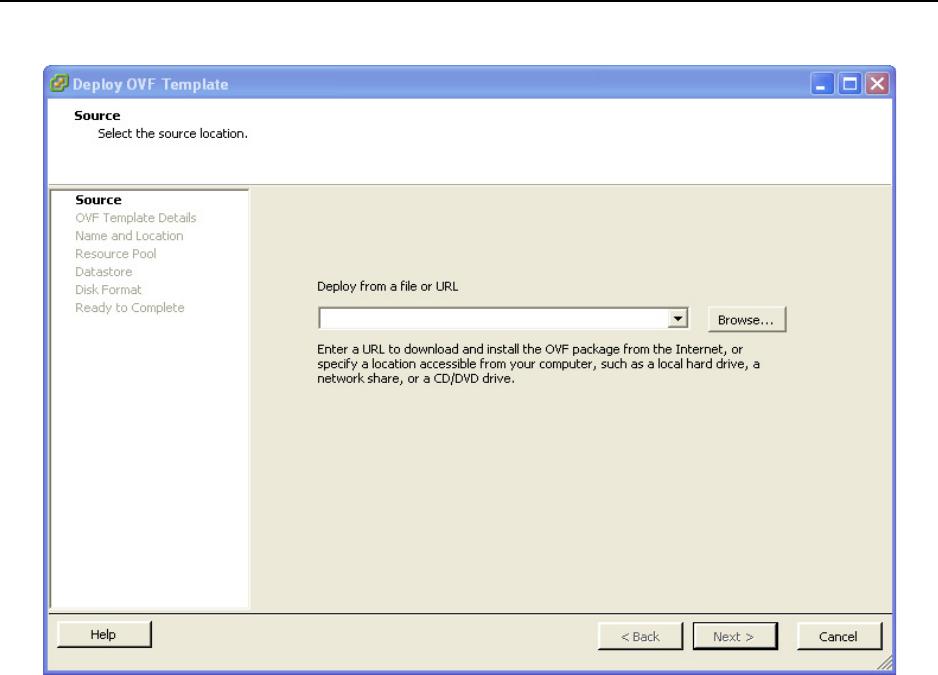Image resolution: width=938 pixels, height=675 pixels.
Task: Click the bold Source page heading
Action: coord(97,115)
